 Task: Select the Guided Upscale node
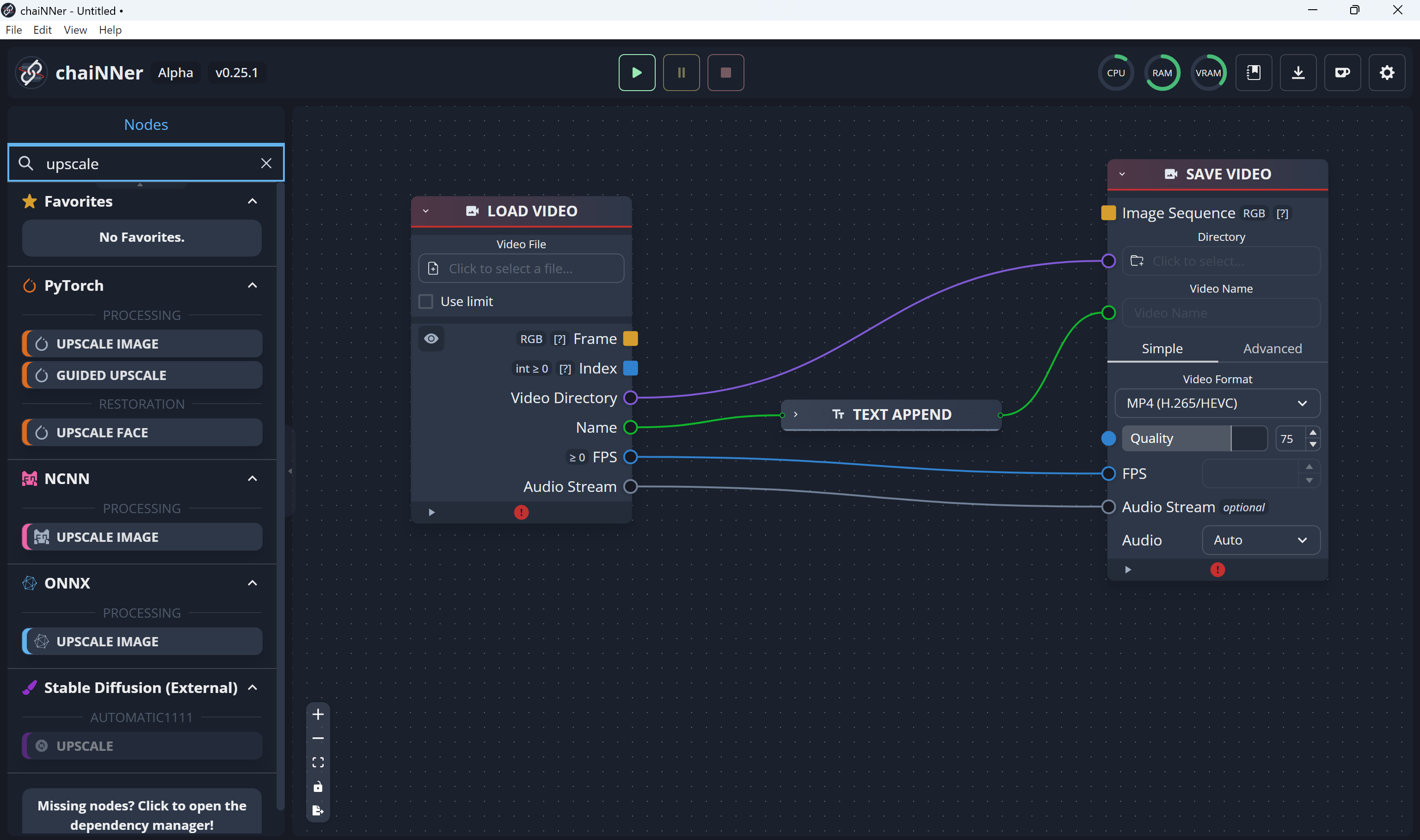click(x=142, y=375)
